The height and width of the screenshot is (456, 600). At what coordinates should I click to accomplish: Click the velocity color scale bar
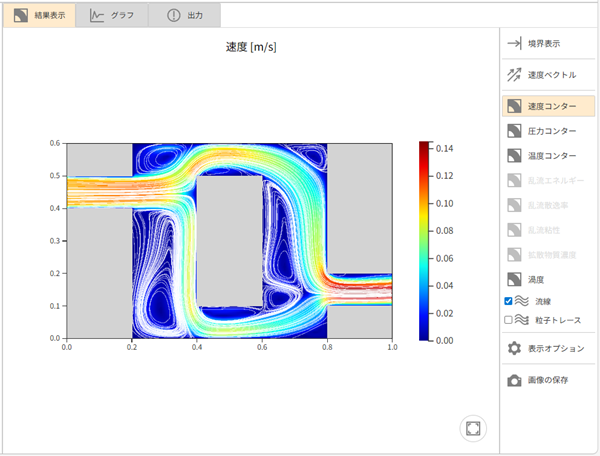pos(425,240)
